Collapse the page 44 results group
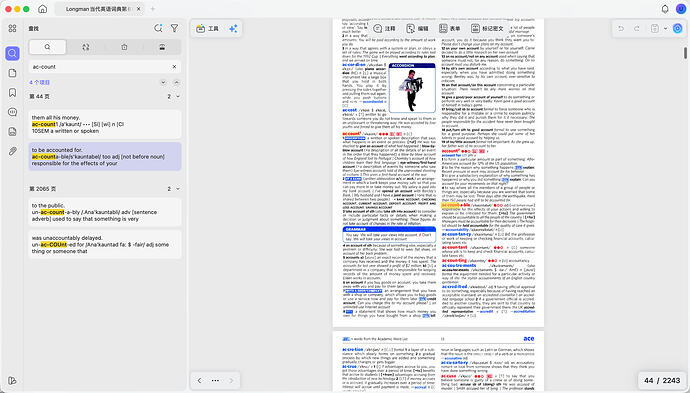The height and width of the screenshot is (393, 690). point(178,96)
